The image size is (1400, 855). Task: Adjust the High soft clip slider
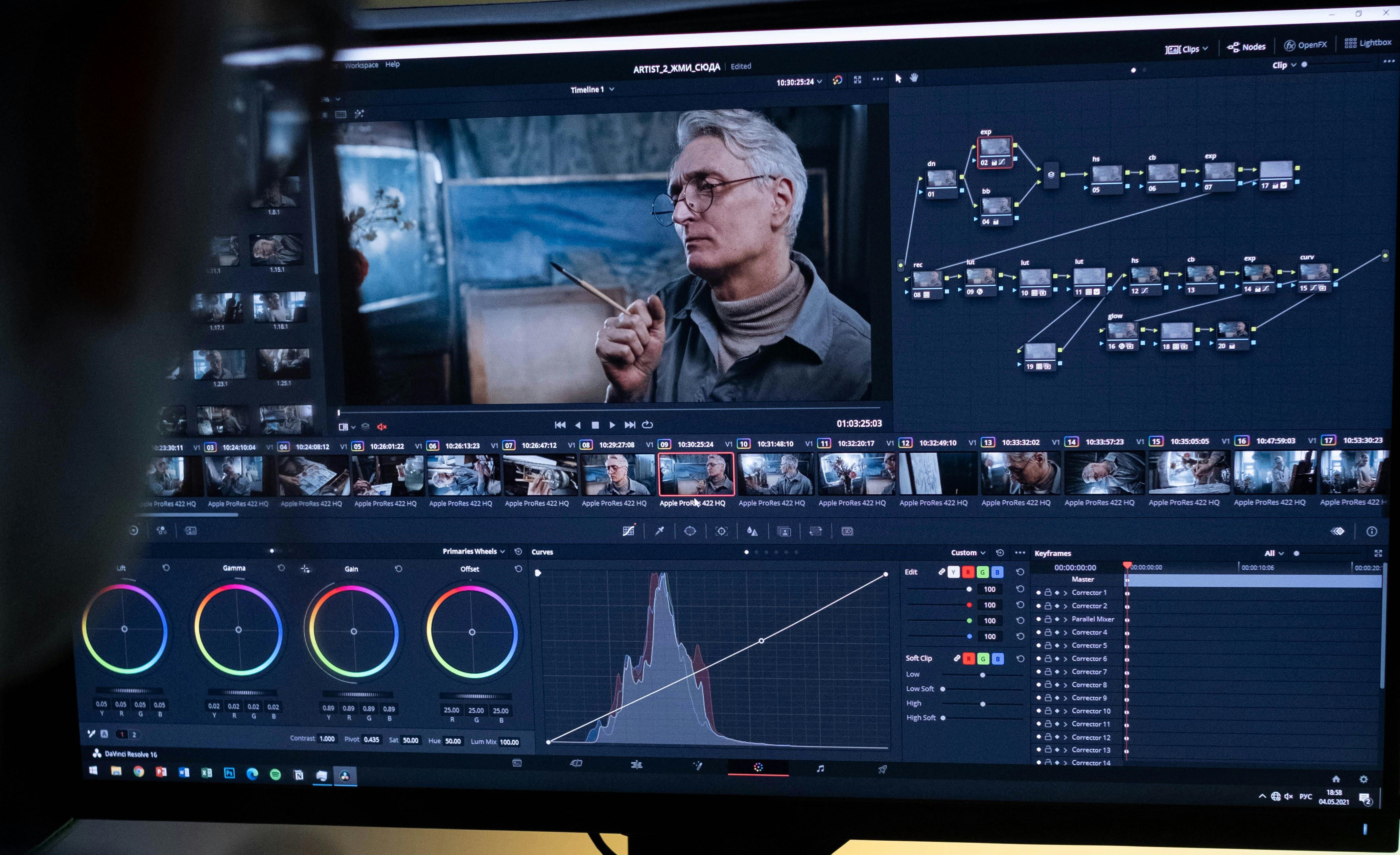[x=982, y=704]
